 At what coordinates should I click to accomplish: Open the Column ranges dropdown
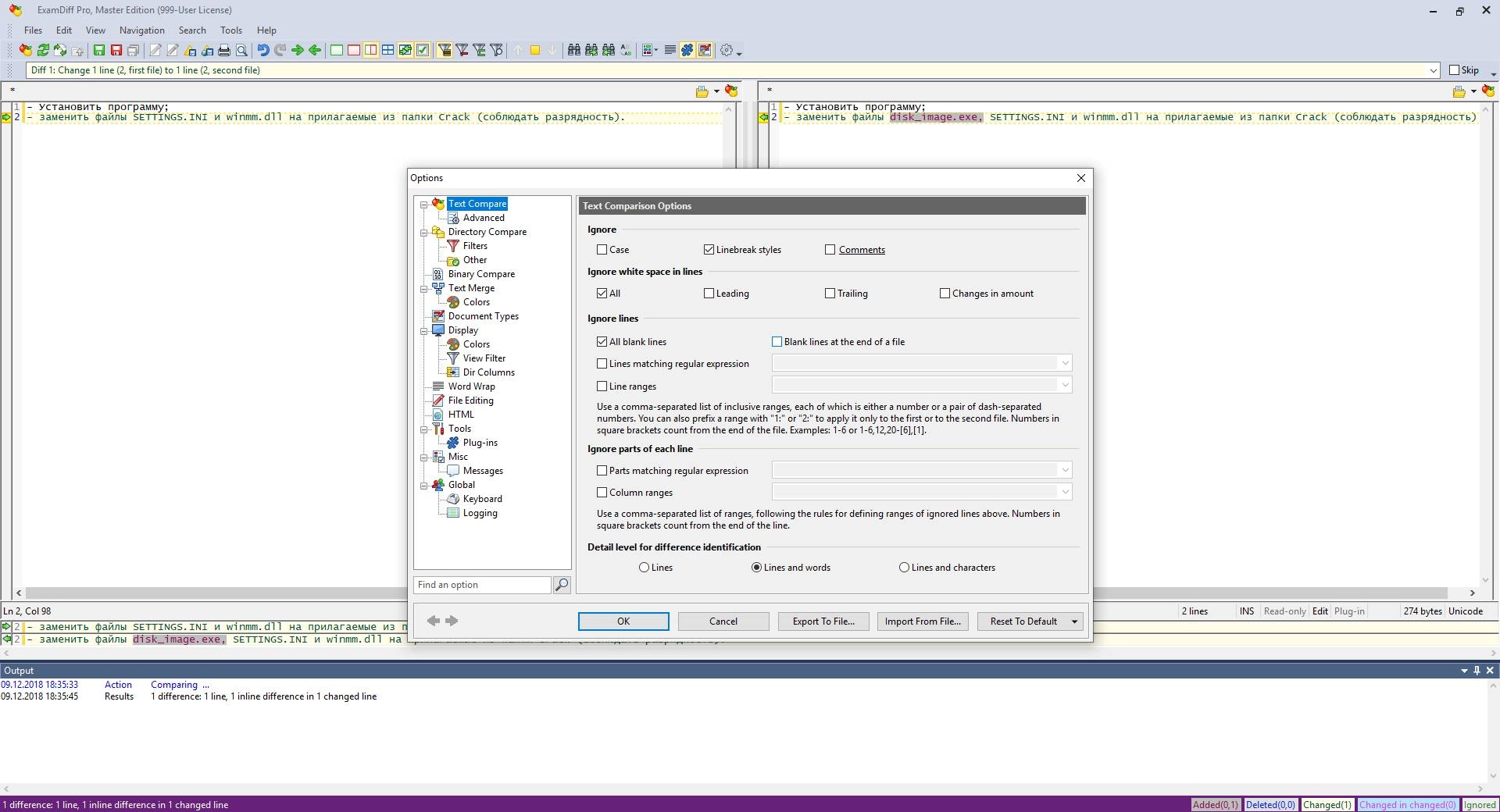point(1064,492)
